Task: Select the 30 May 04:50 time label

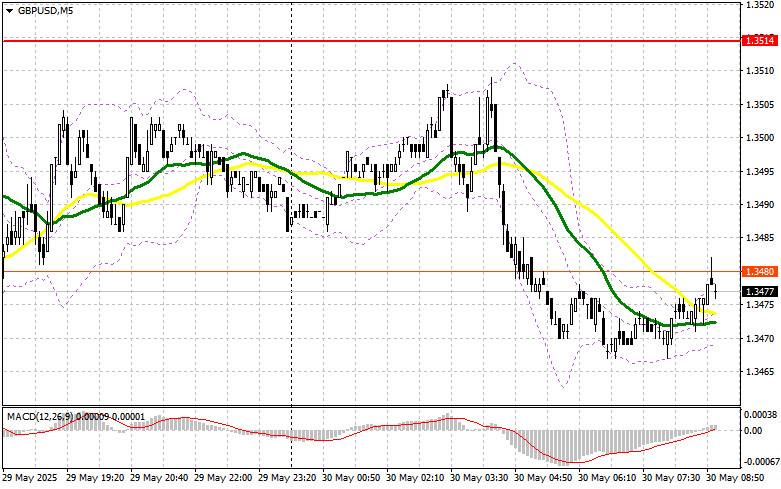Action: coord(543,478)
